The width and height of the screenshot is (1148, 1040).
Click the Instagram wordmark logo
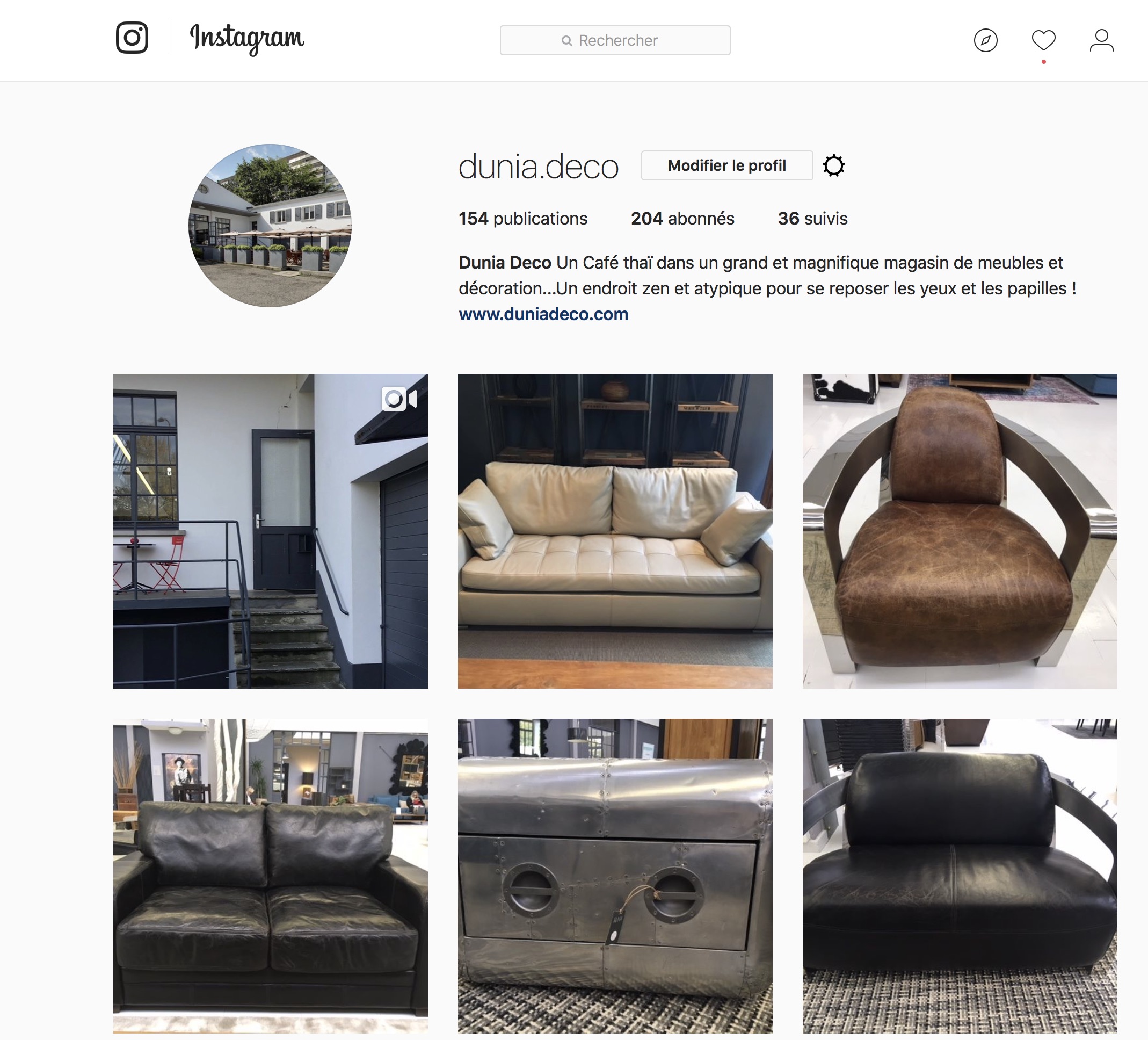[x=247, y=39]
